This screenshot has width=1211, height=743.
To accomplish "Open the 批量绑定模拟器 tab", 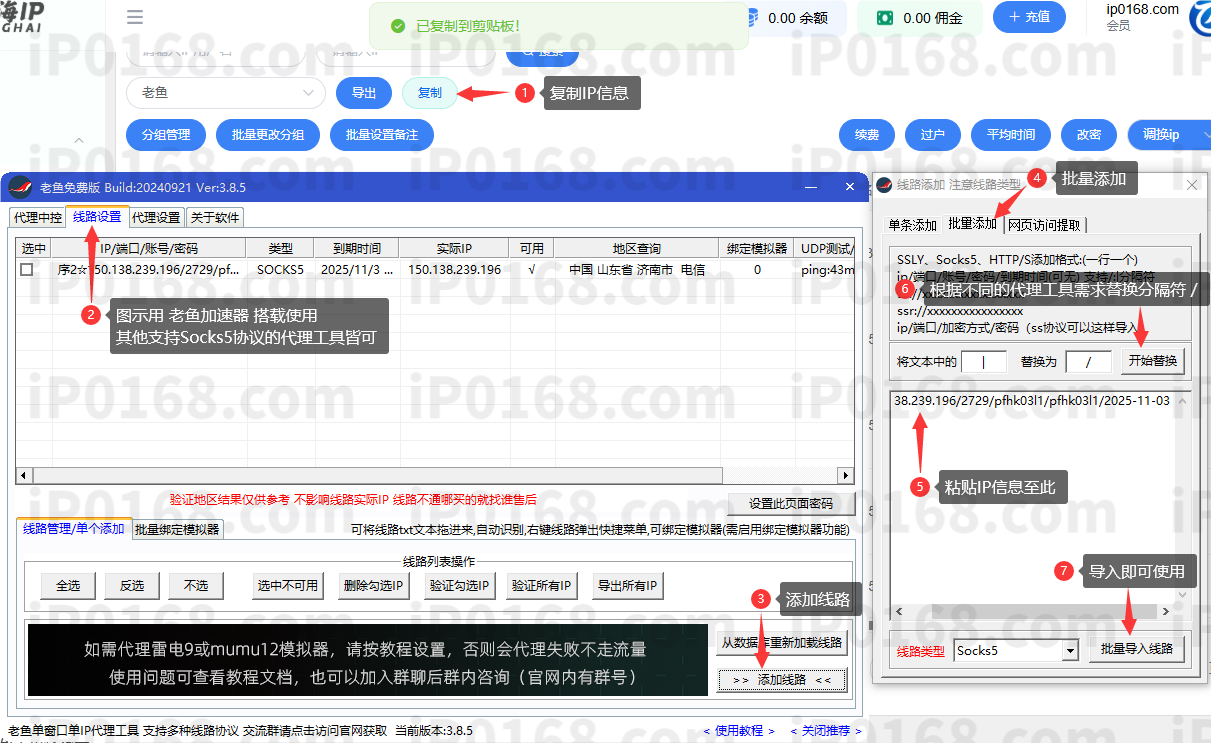I will [176, 530].
